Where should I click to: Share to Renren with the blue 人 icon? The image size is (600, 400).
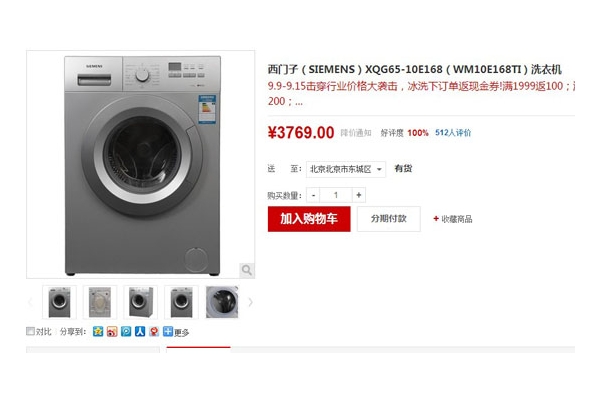(x=140, y=331)
